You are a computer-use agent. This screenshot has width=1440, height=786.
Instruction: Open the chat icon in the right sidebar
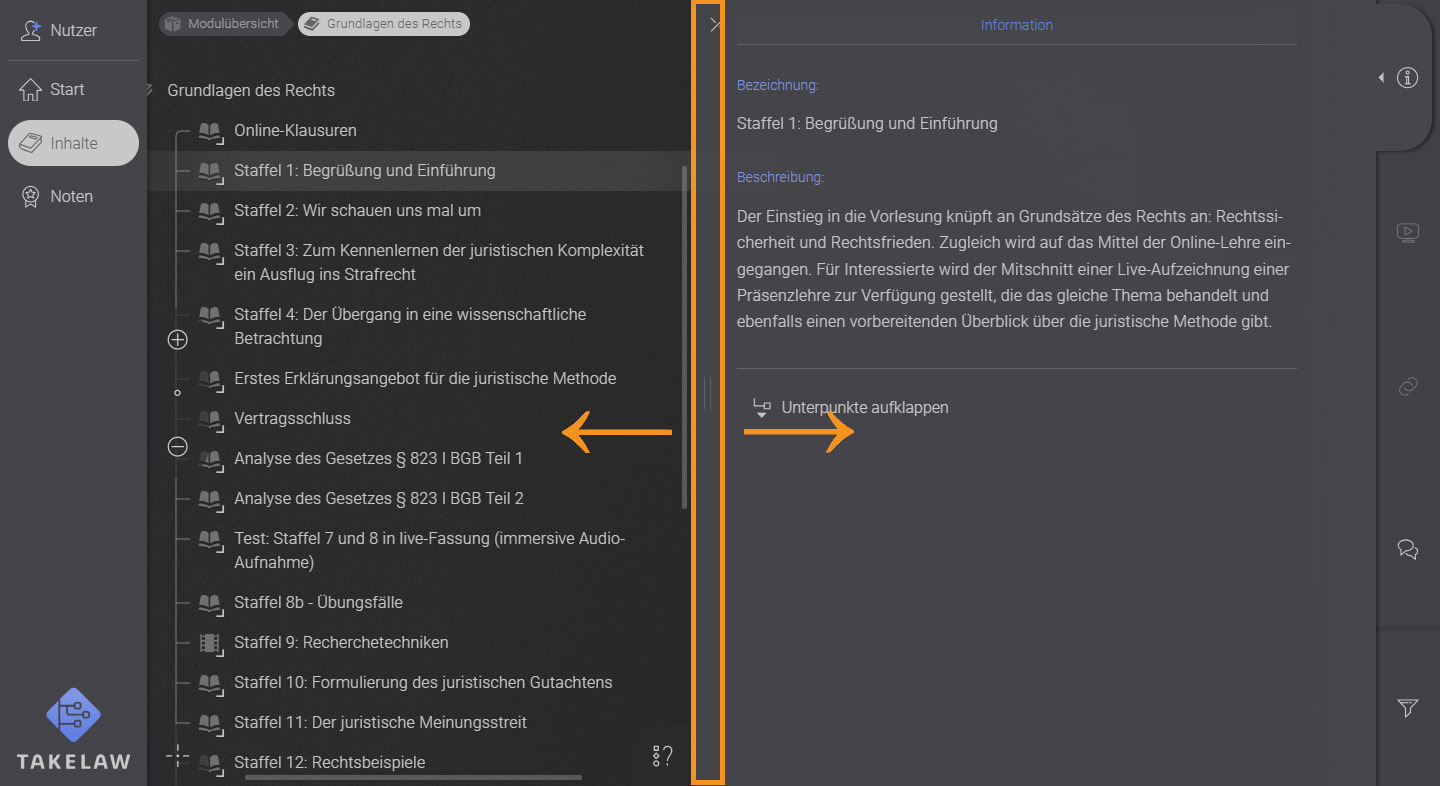(x=1408, y=549)
